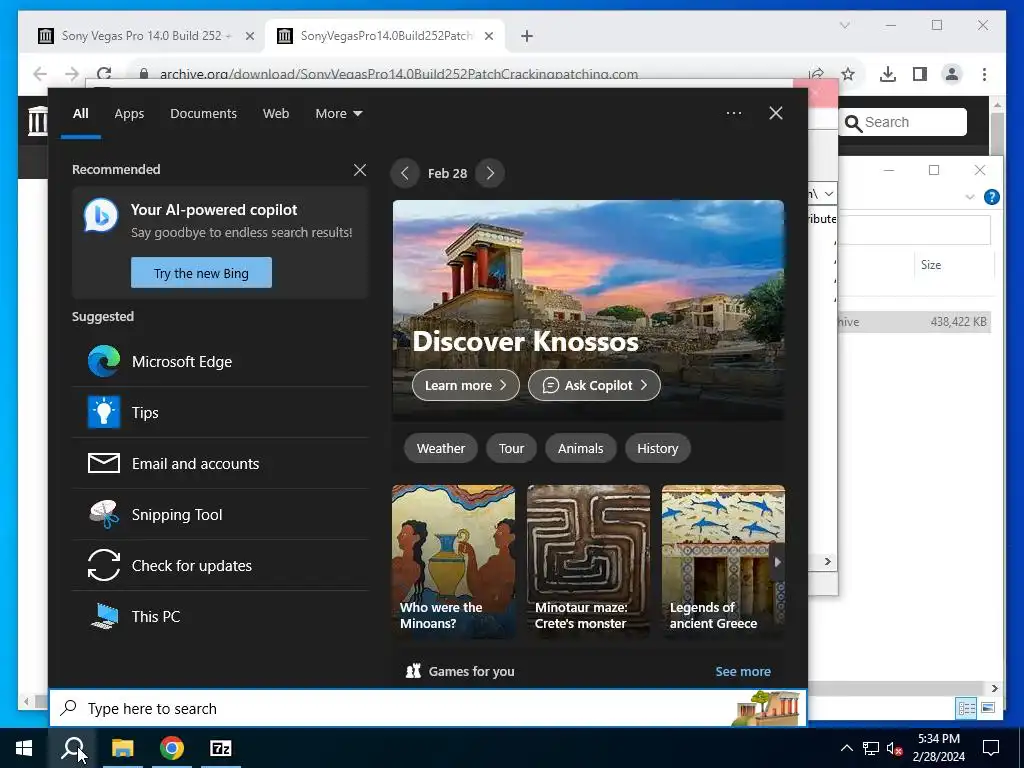Open 7-Zip from the taskbar
This screenshot has height=768, width=1024.
click(x=221, y=748)
